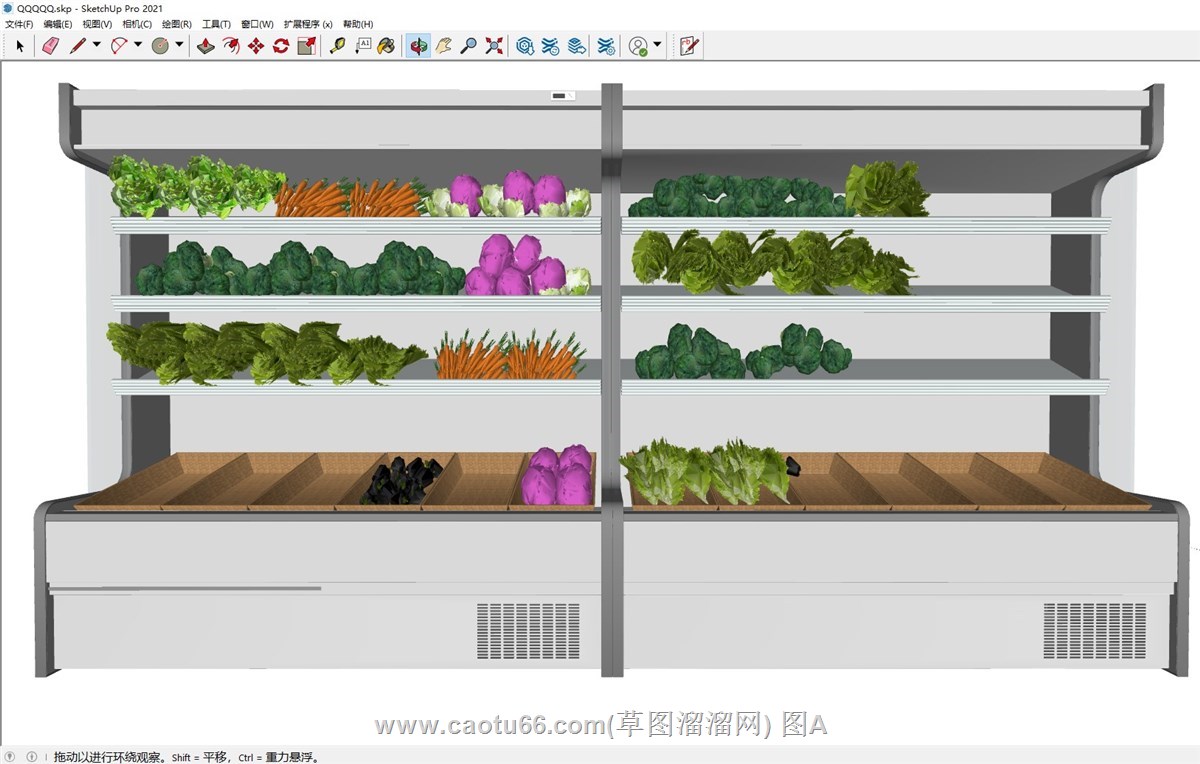1200x764 pixels.
Task: Expand the line tool dropdown arrow
Action: (97, 45)
